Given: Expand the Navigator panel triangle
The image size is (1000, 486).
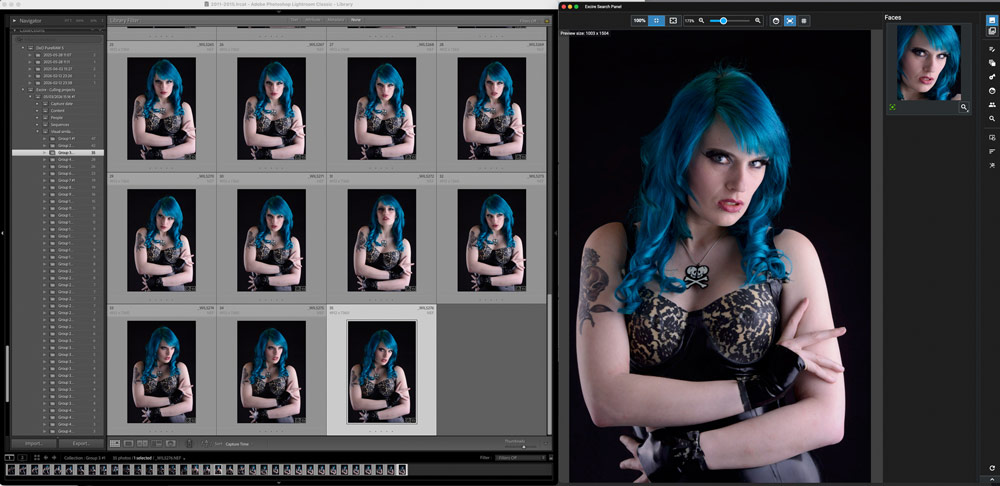Looking at the screenshot, I should coord(14,20).
